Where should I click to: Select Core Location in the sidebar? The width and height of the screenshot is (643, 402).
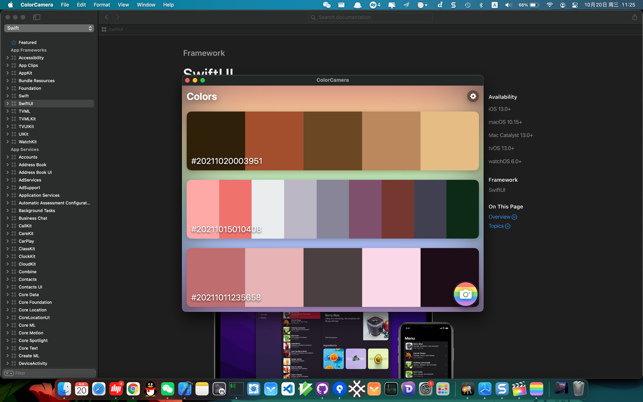(x=32, y=310)
